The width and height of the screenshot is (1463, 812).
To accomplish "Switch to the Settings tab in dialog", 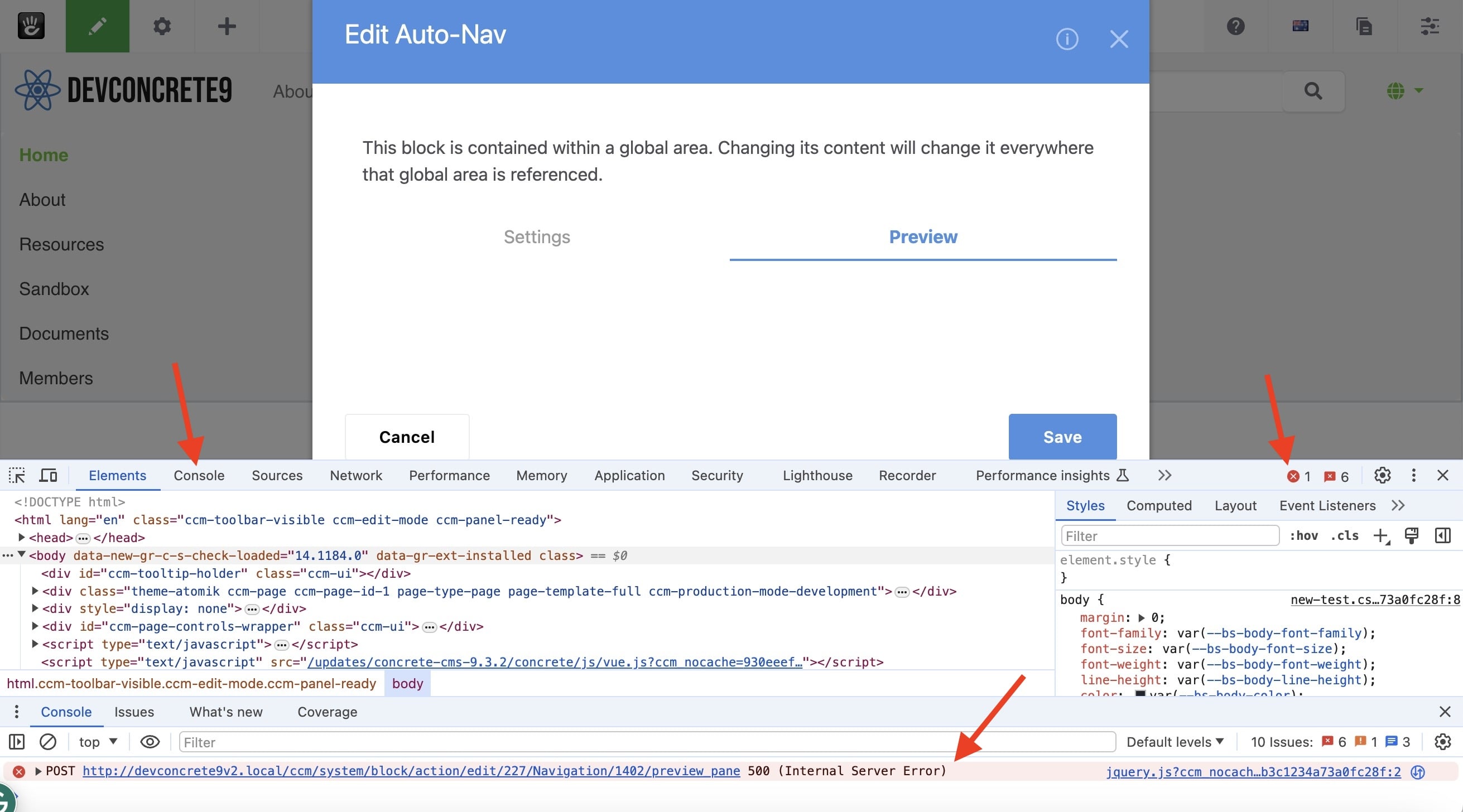I will (536, 237).
